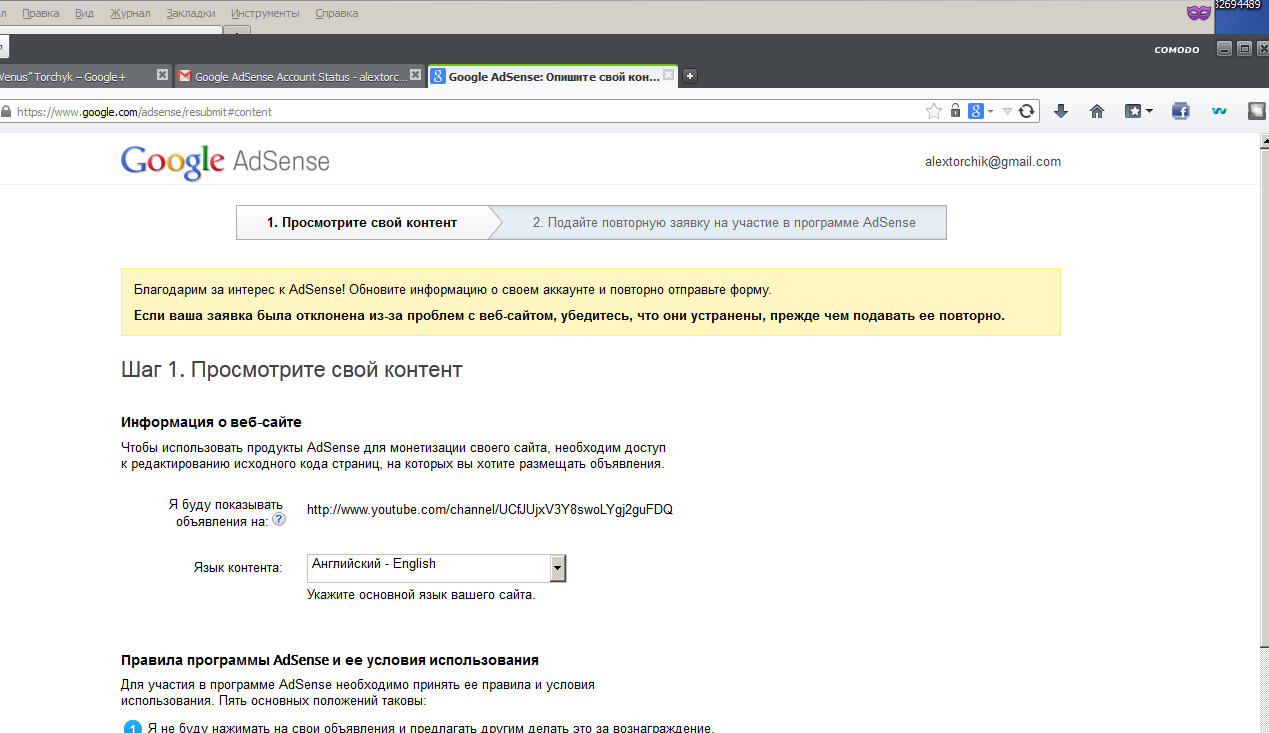Click the Язык контента label
The height and width of the screenshot is (733, 1269).
pyautogui.click(x=238, y=568)
